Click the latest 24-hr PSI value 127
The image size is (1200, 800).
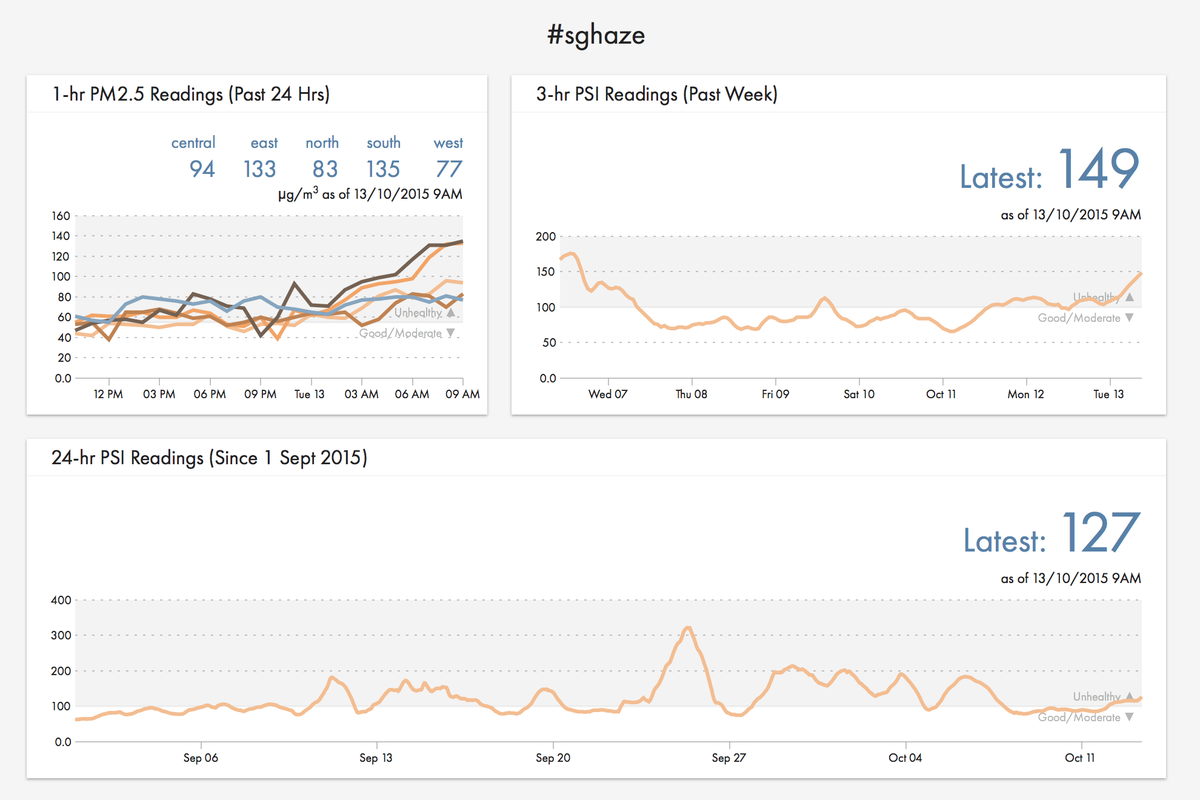[x=1100, y=533]
